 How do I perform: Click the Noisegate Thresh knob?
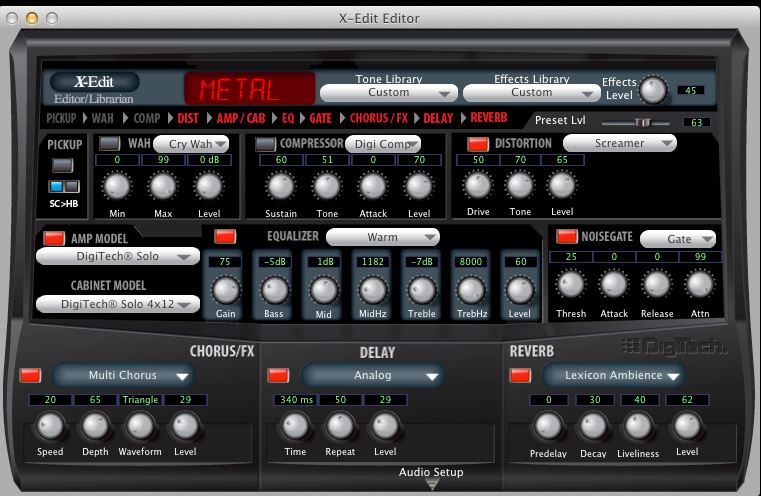[x=571, y=284]
